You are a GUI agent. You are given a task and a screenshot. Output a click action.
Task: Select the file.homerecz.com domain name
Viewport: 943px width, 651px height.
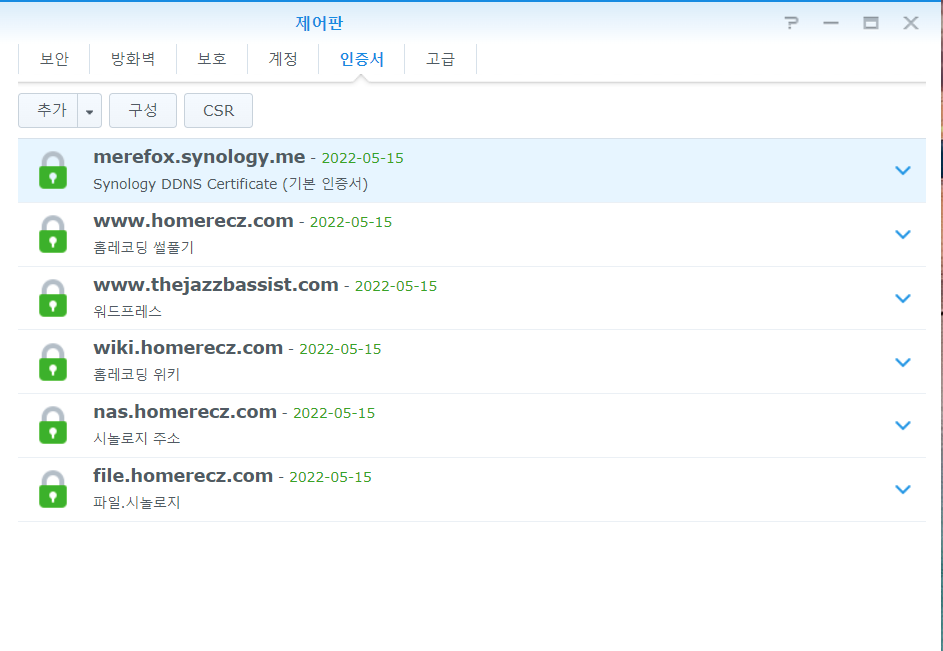pos(183,476)
